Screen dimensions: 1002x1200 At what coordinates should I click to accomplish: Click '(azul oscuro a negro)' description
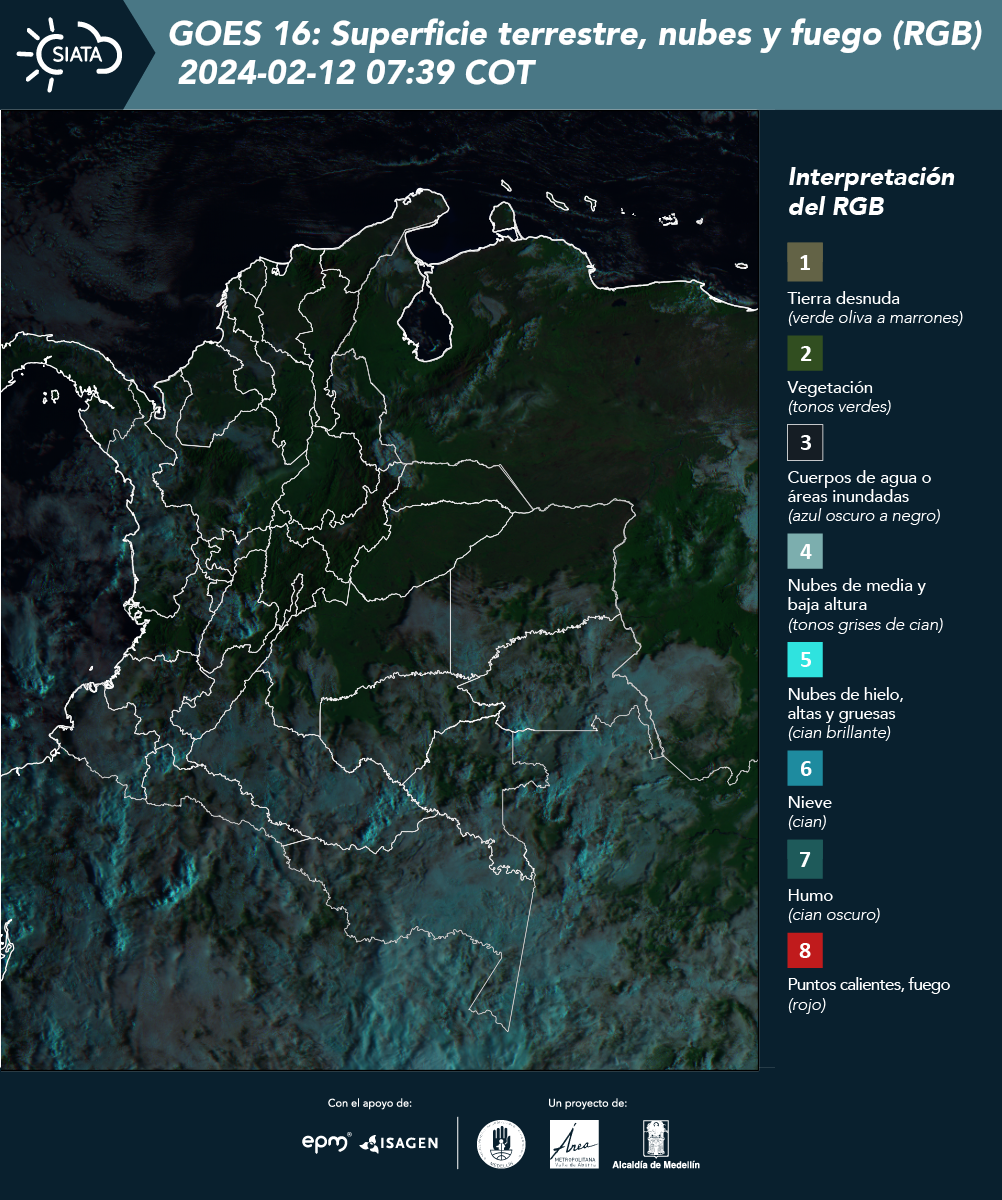pos(864,516)
